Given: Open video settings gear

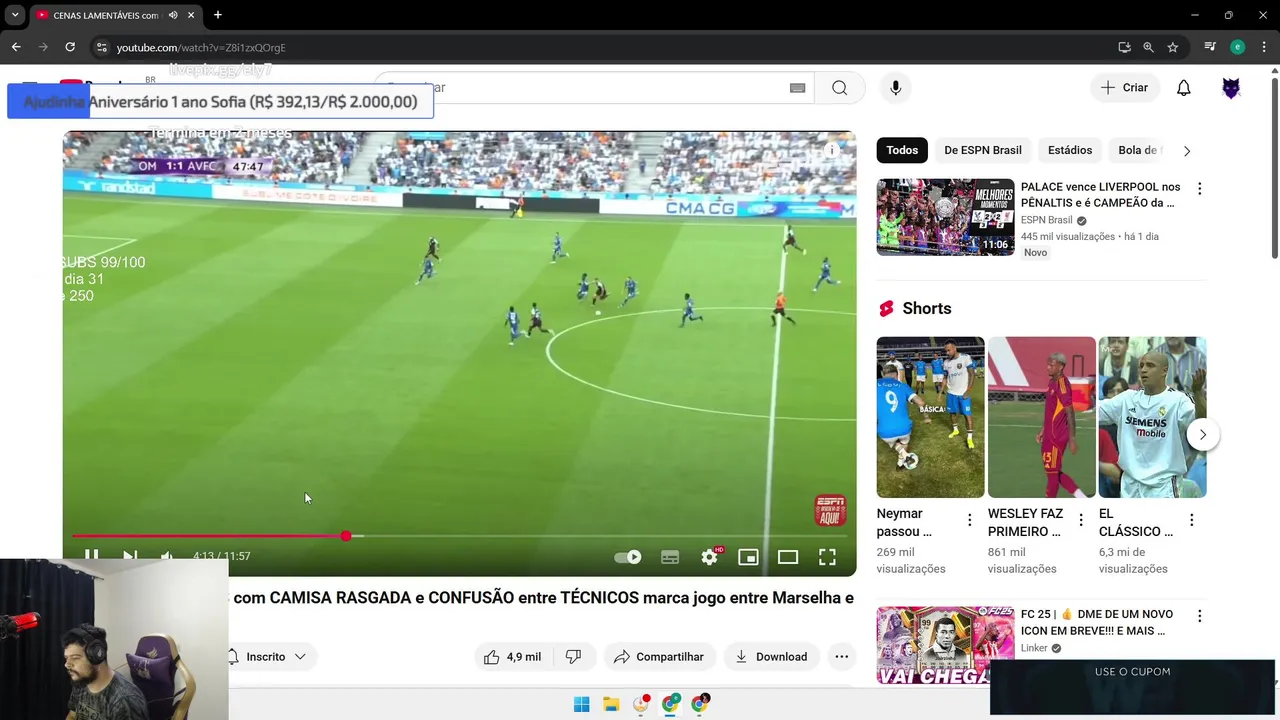Looking at the screenshot, I should pyautogui.click(x=709, y=557).
